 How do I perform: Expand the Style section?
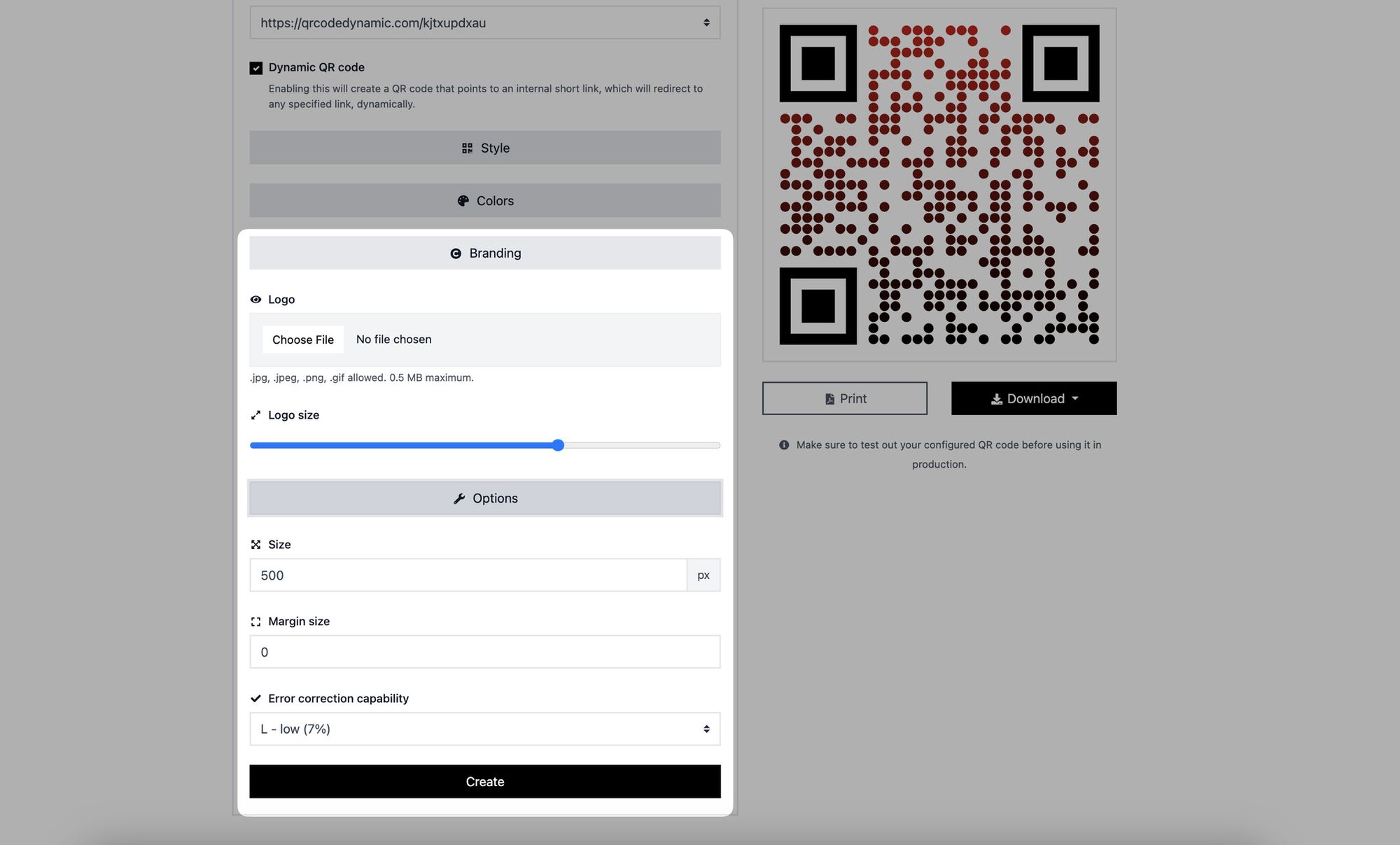[x=484, y=148]
